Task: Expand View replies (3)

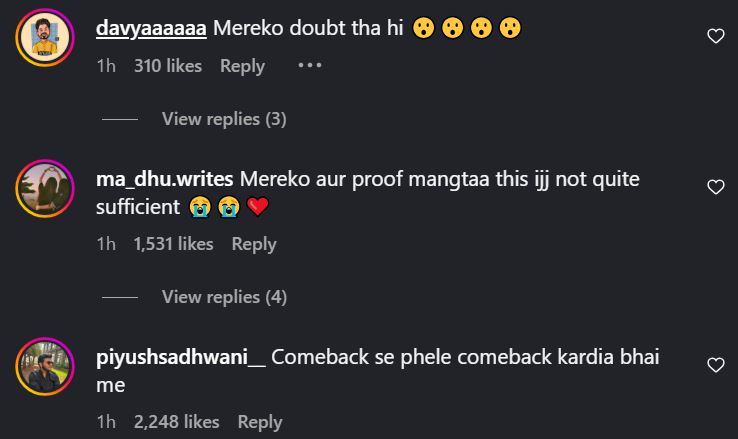Action: click(x=224, y=119)
